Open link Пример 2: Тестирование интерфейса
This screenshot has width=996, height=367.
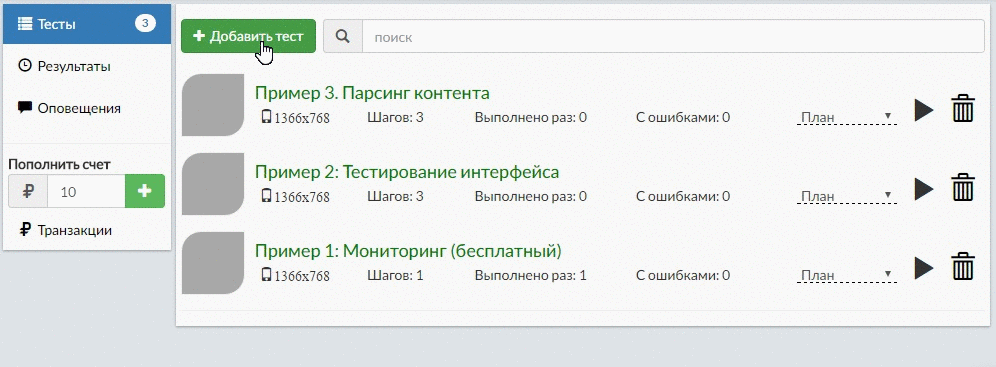pyautogui.click(x=407, y=172)
